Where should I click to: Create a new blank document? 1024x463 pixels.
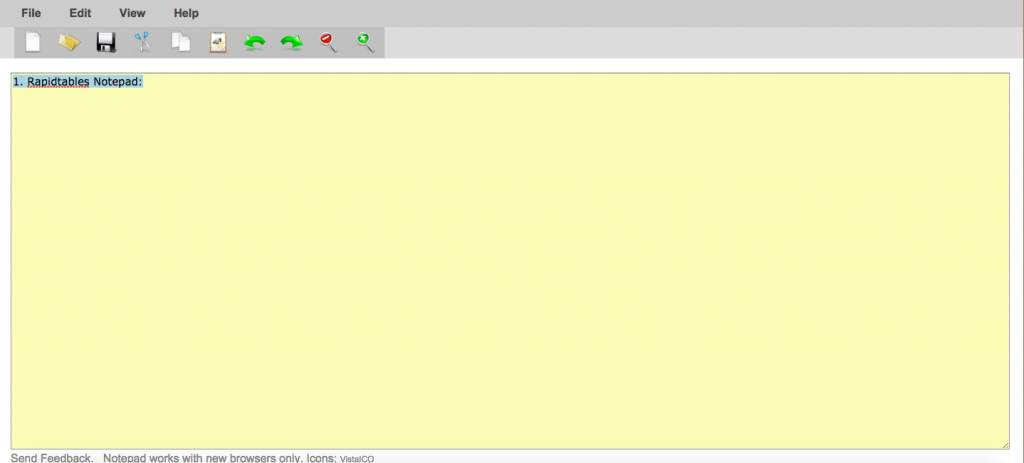click(33, 42)
